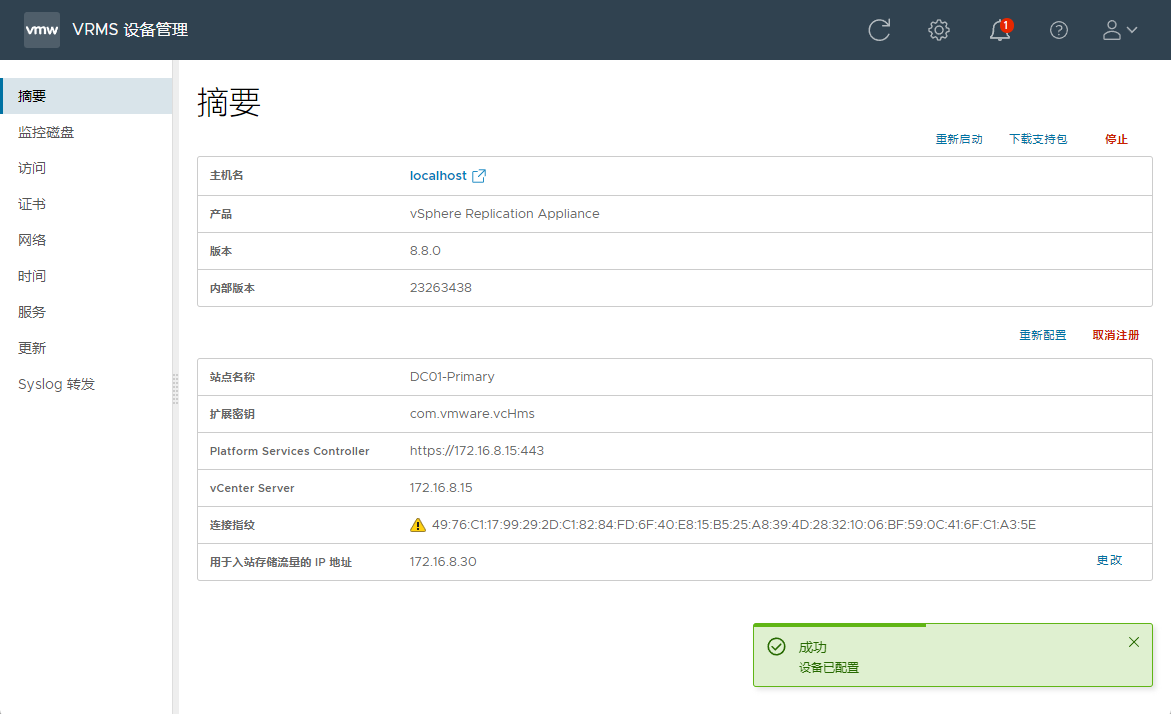The image size is (1171, 714).
Task: Click the vCenter Server row label
Action: point(252,488)
